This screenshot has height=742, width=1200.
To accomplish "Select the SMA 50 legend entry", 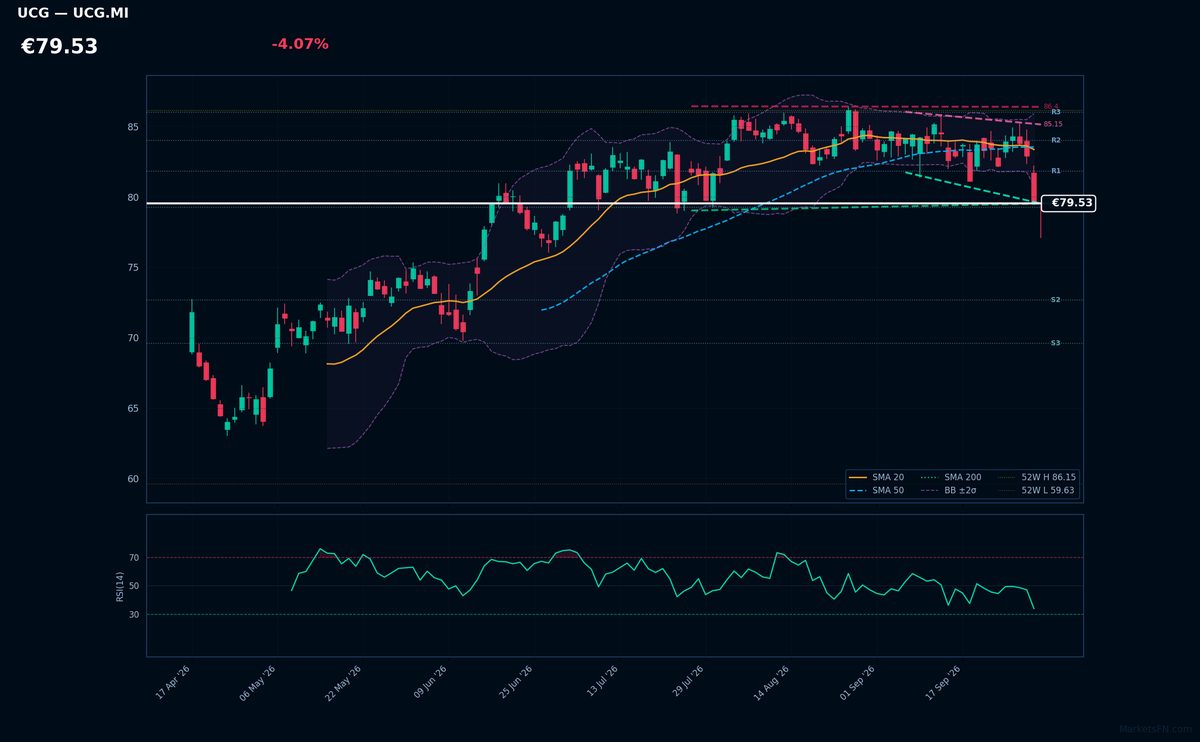I will (x=877, y=490).
